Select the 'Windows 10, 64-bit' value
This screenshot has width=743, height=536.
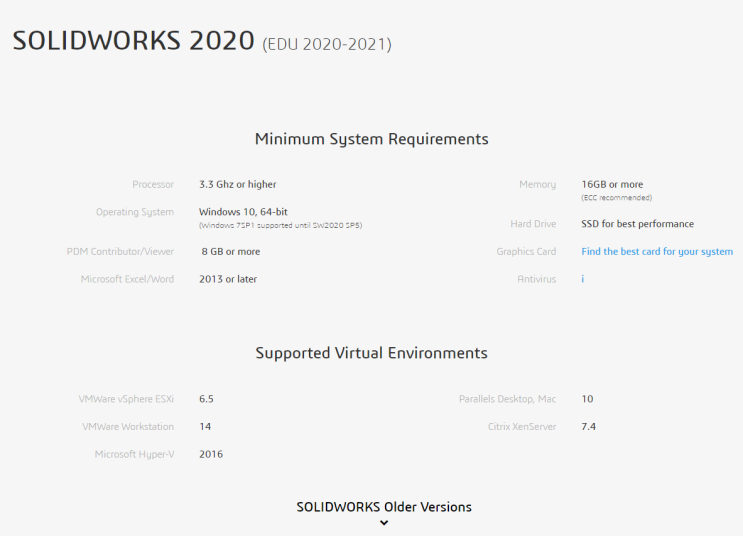pos(243,212)
